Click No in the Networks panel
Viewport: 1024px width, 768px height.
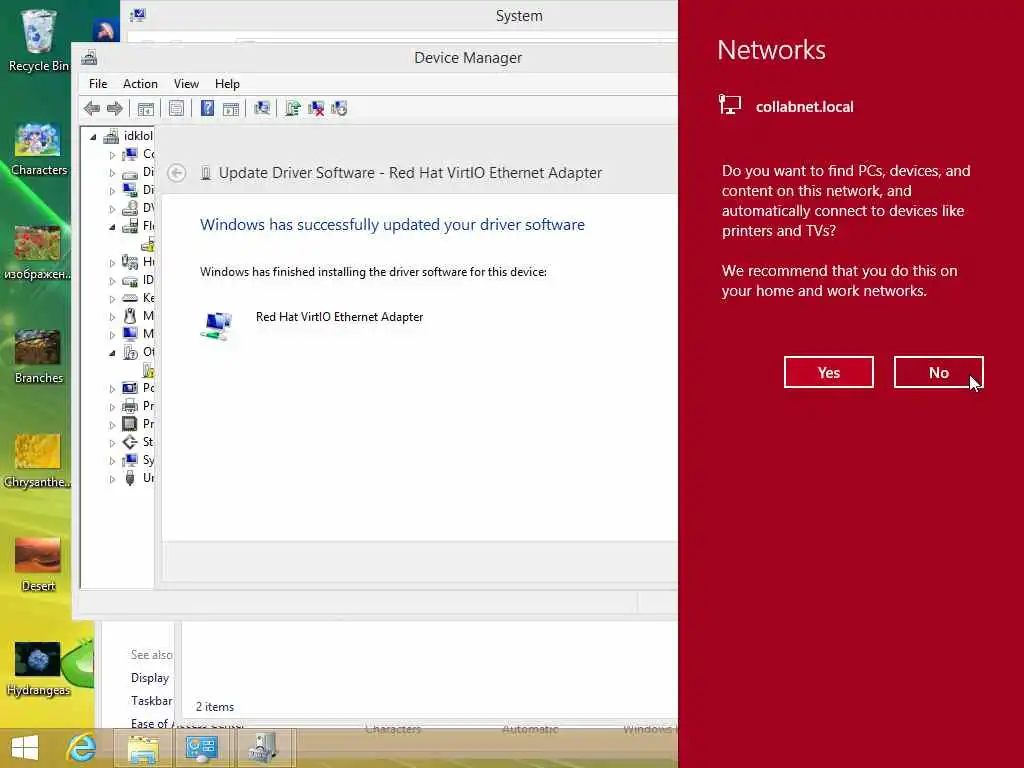(938, 372)
